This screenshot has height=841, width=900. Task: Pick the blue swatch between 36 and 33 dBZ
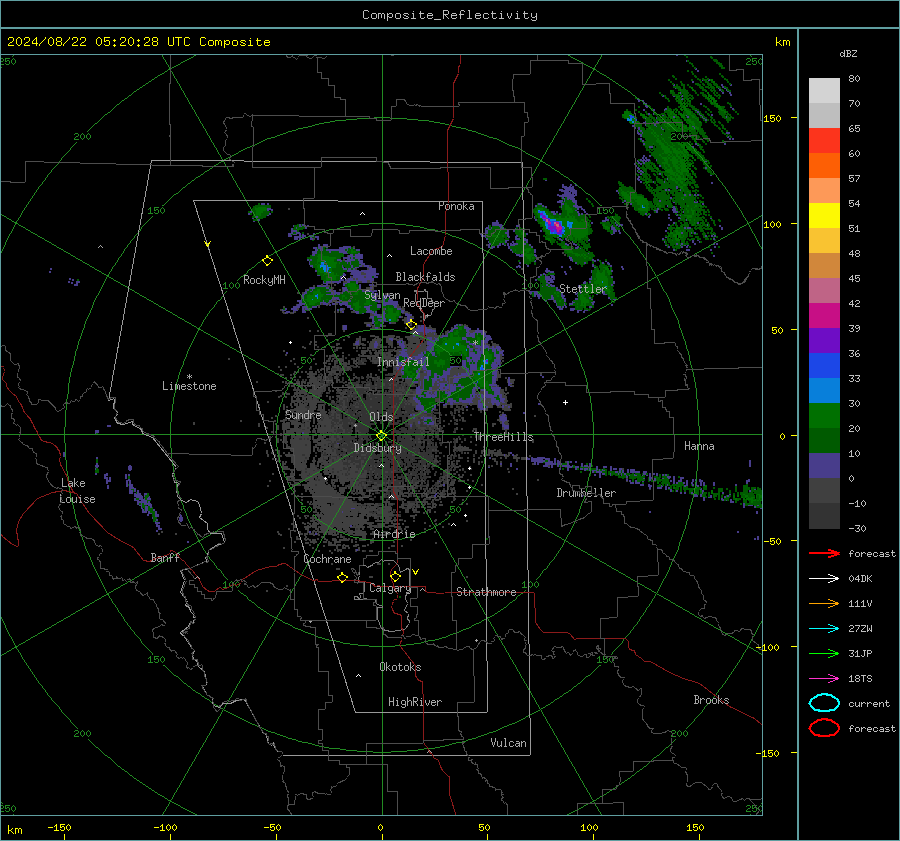pyautogui.click(x=824, y=366)
